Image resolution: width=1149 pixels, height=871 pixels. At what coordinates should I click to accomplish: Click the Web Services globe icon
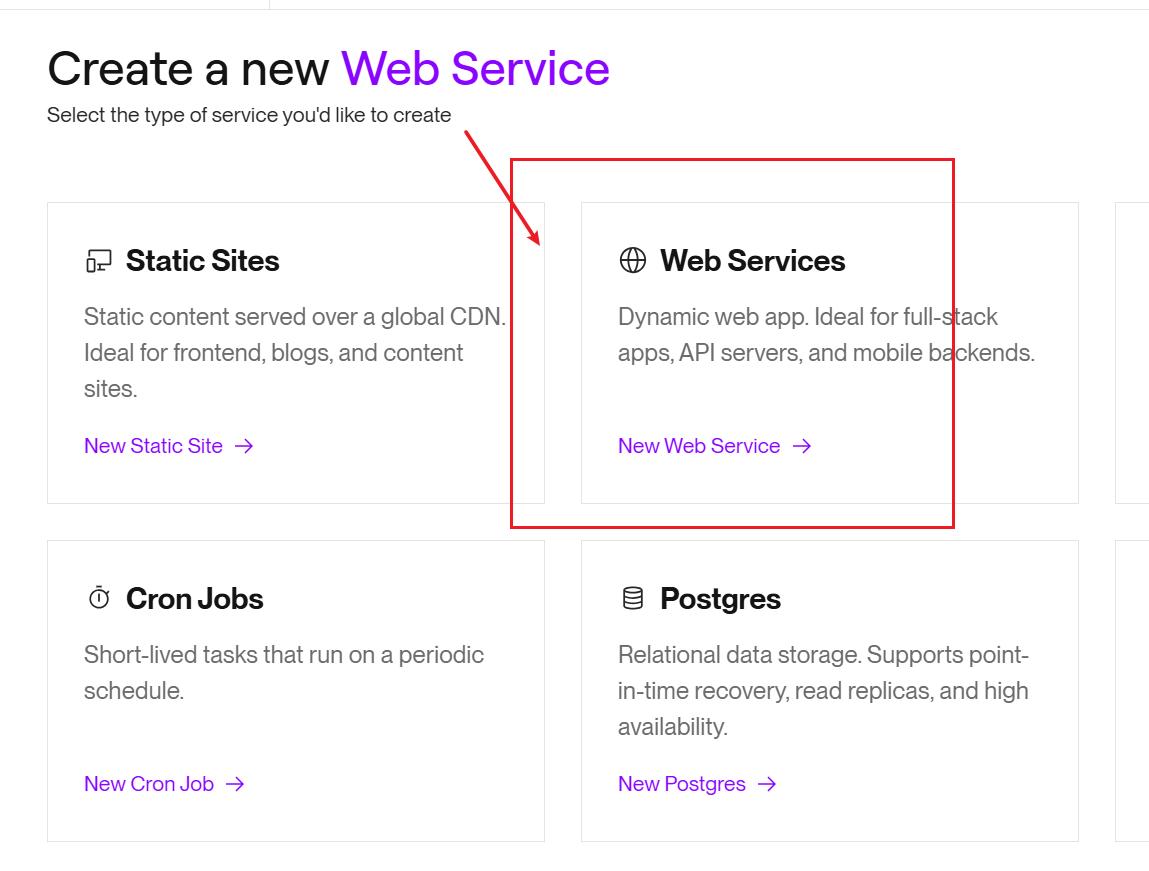click(632, 261)
